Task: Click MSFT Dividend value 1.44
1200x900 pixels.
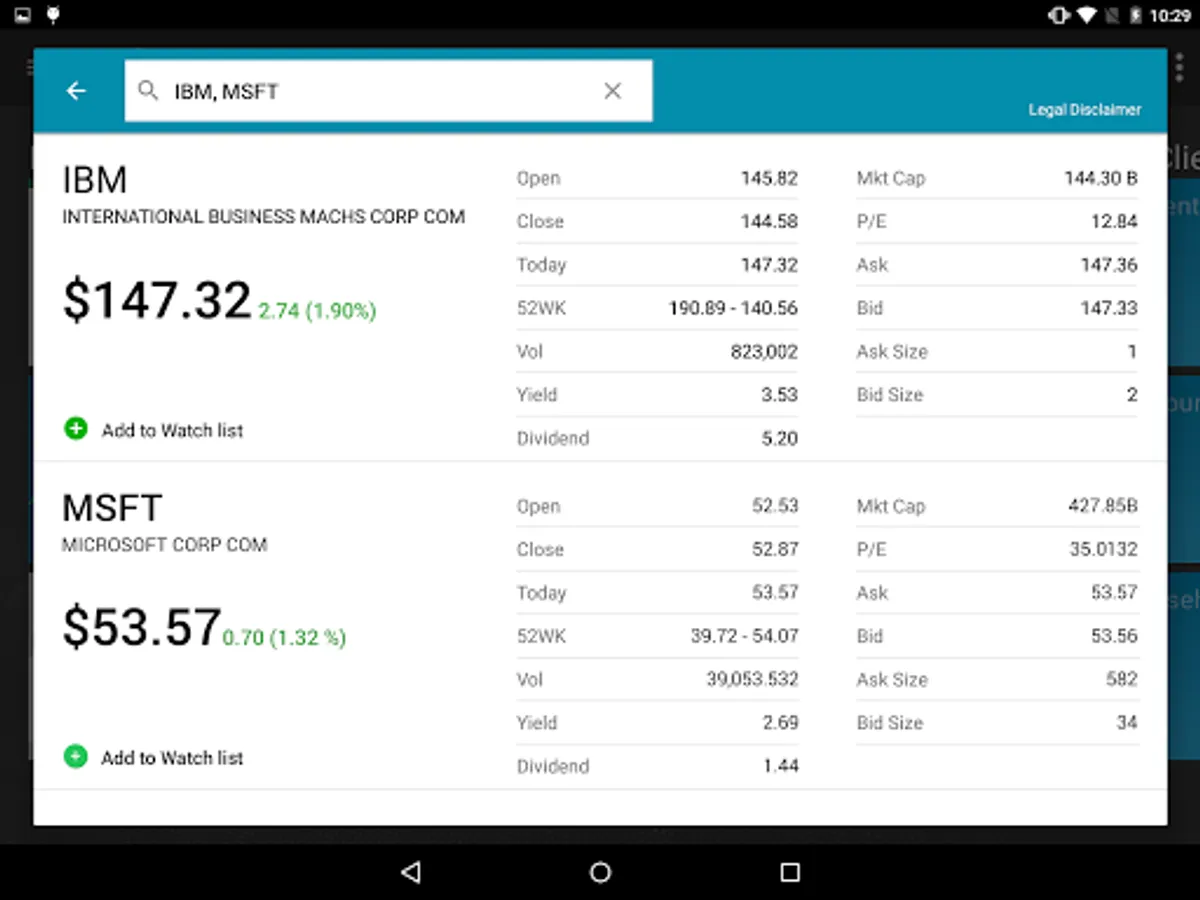Action: click(x=780, y=766)
